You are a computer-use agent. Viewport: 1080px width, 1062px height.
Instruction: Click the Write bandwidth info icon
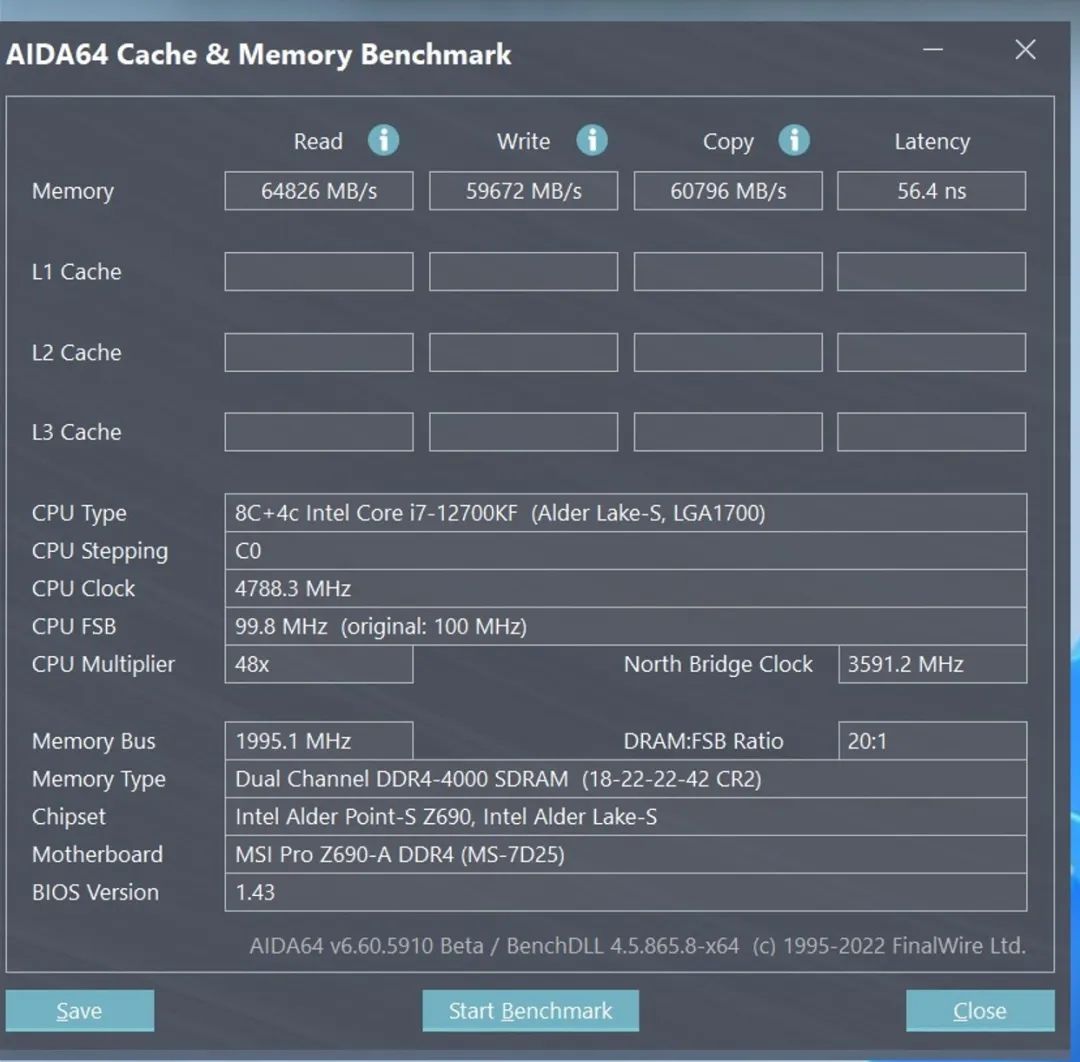point(592,141)
